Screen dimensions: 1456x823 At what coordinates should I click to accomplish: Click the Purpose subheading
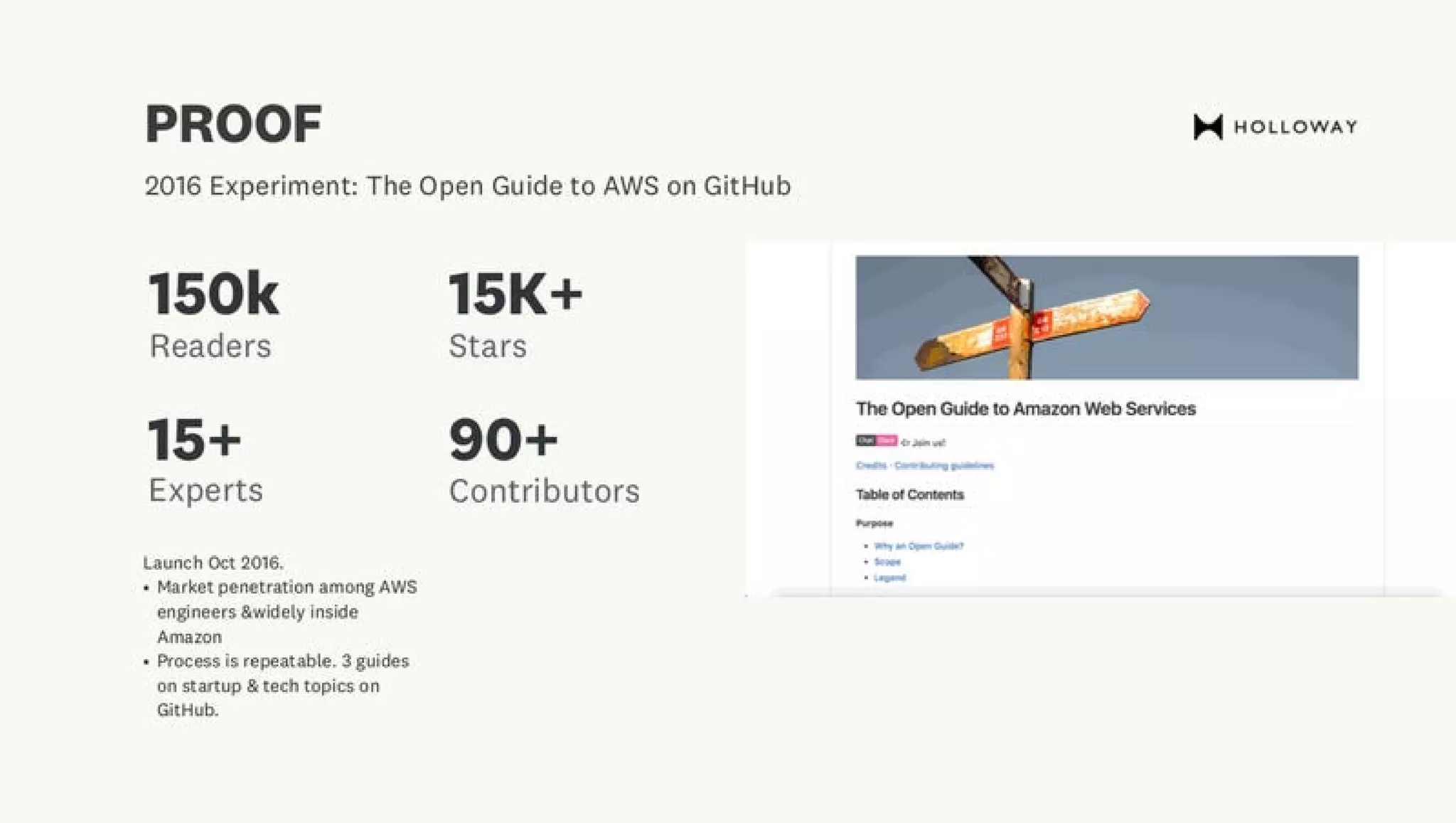tap(874, 524)
